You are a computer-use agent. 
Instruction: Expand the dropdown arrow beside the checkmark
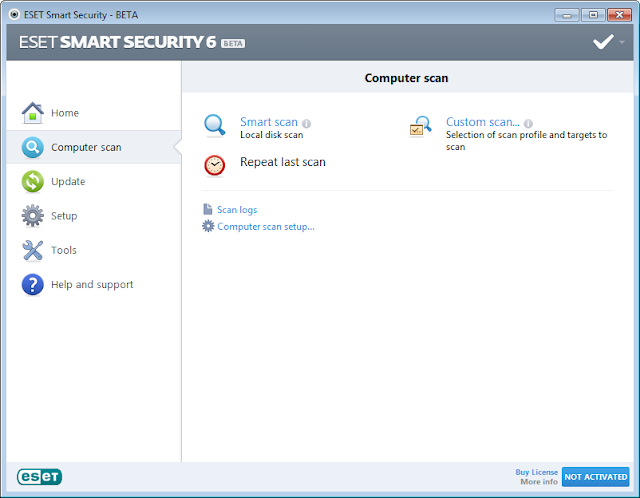click(x=622, y=42)
